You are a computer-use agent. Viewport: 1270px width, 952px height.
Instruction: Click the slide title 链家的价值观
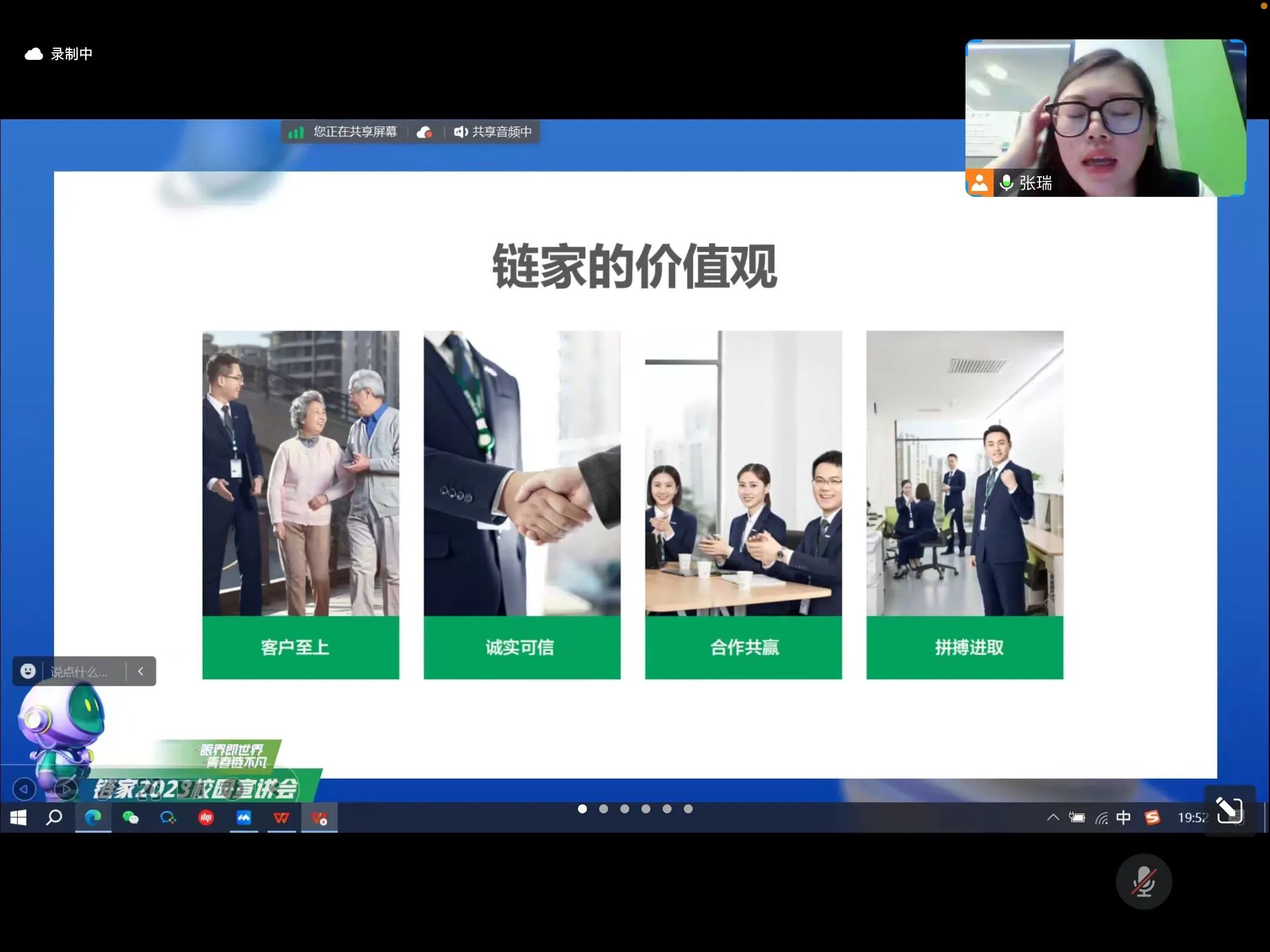tap(635, 266)
